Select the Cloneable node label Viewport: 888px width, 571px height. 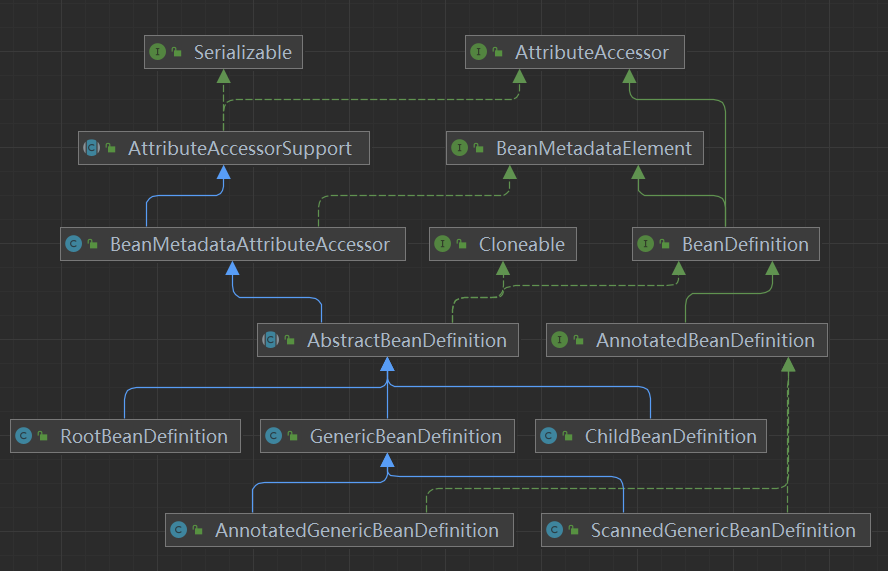coord(522,244)
